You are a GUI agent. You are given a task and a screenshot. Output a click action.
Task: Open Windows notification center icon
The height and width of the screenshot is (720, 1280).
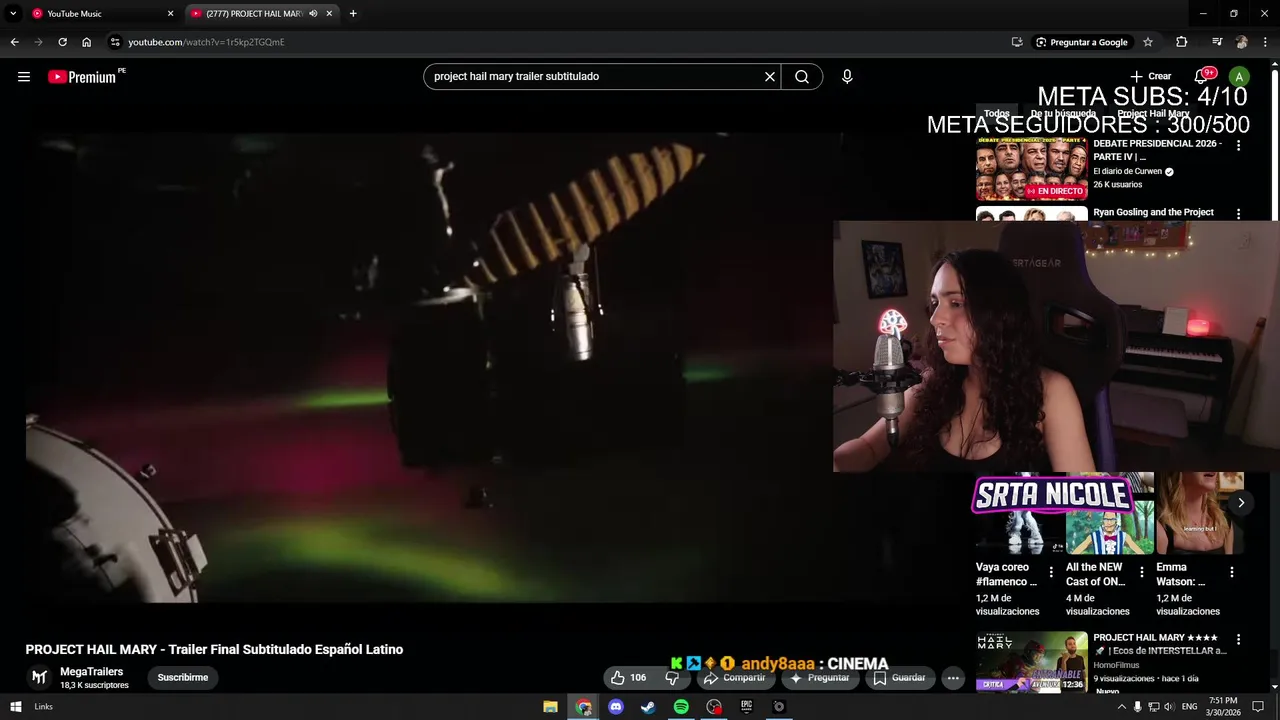pos(1258,707)
